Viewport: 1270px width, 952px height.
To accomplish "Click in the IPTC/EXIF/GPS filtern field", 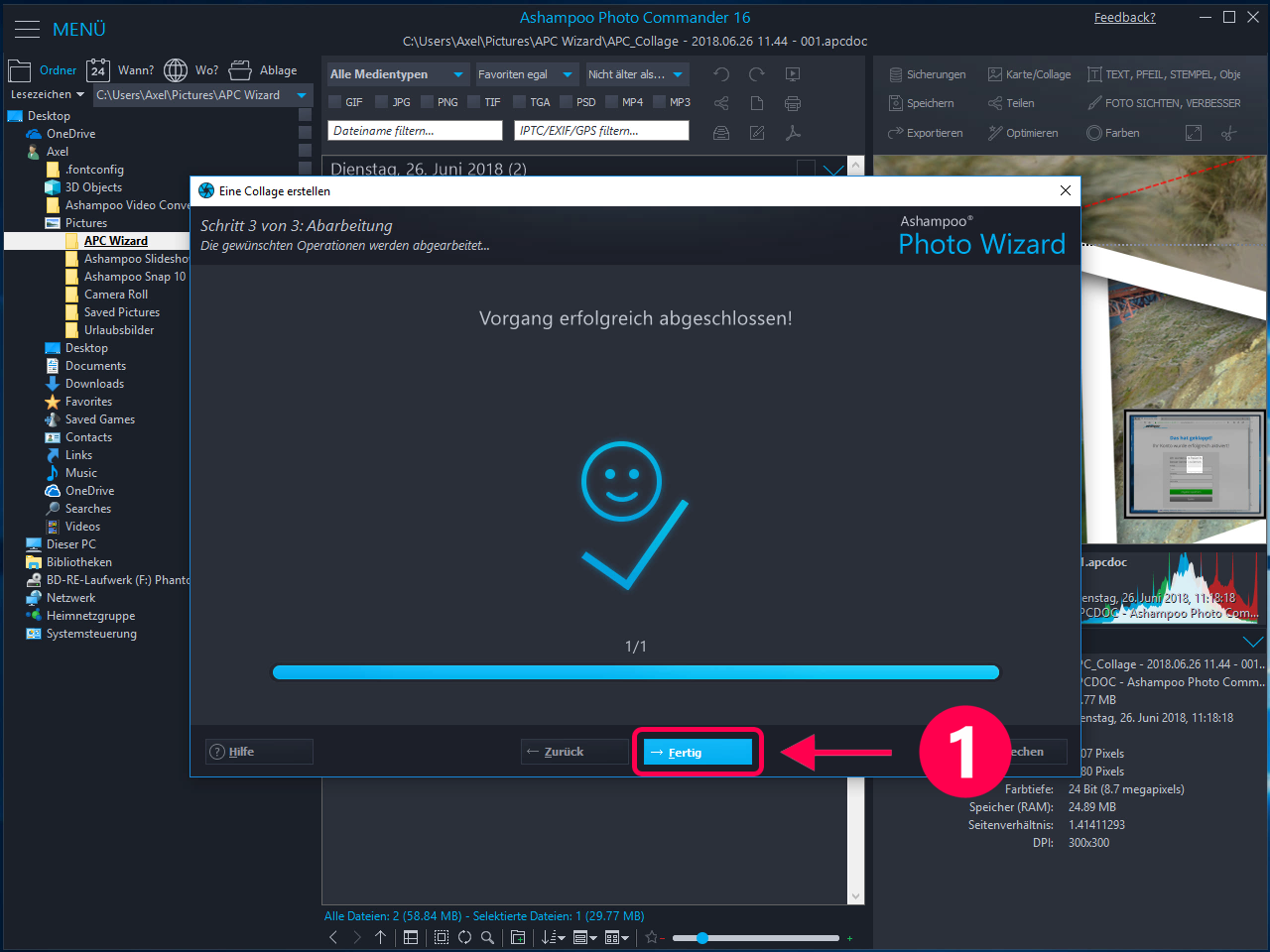I will pos(601,131).
